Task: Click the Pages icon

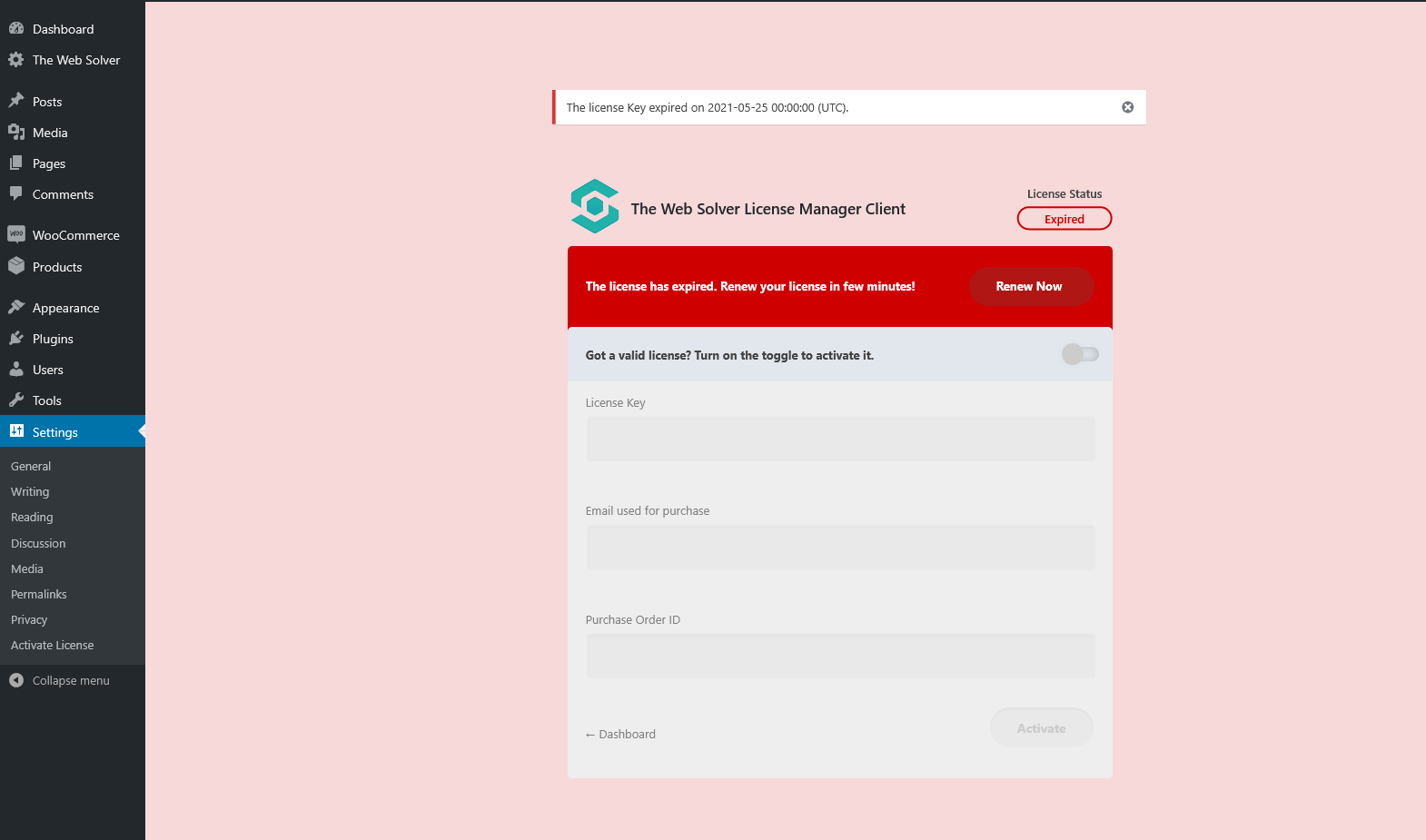Action: pos(16,163)
